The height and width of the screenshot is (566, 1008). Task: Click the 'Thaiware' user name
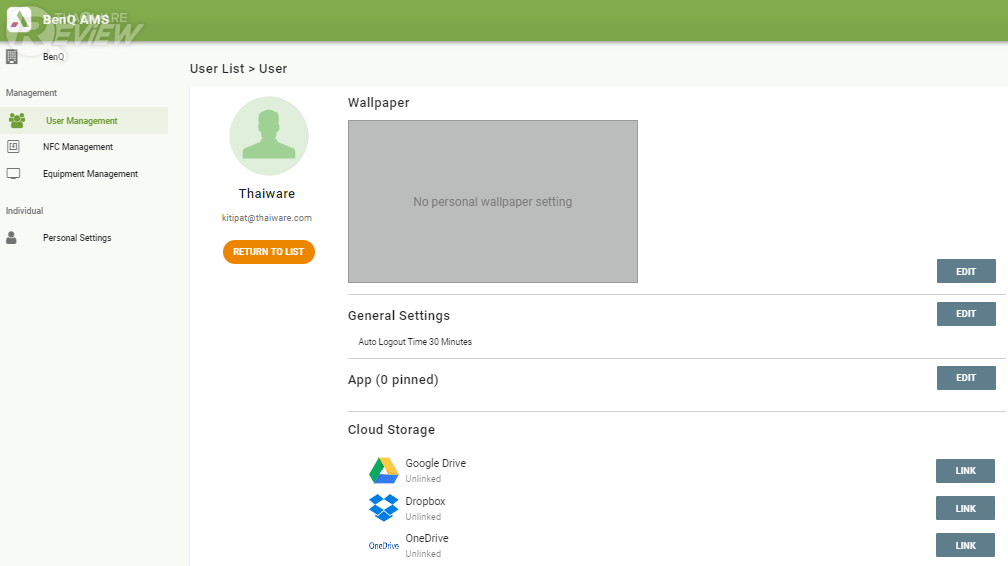267,194
